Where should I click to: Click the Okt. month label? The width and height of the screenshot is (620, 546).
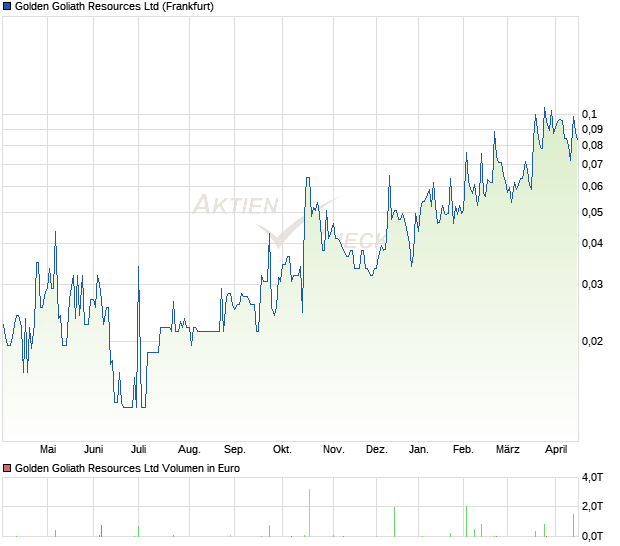pyautogui.click(x=282, y=450)
